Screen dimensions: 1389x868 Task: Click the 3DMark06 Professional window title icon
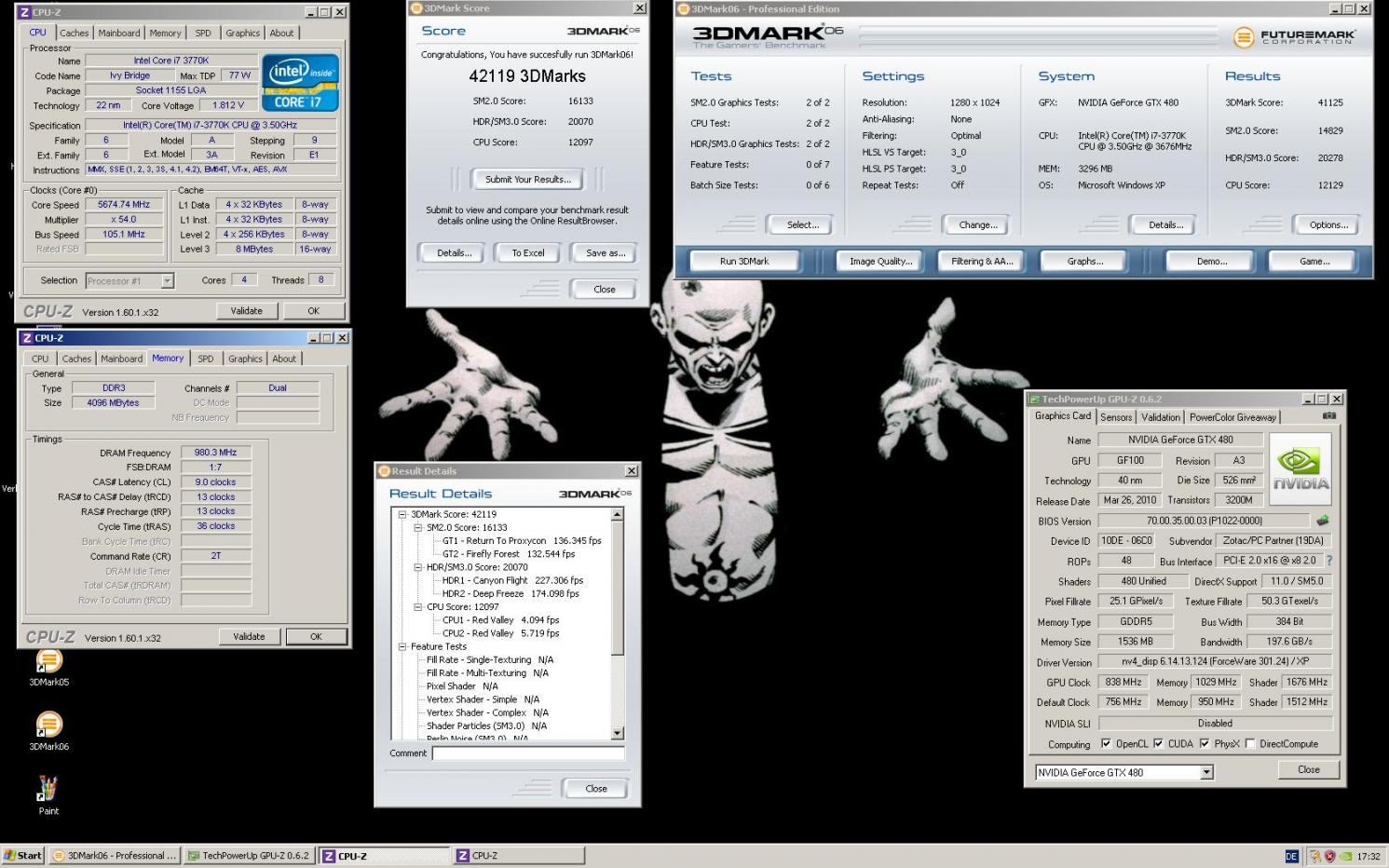point(684,9)
